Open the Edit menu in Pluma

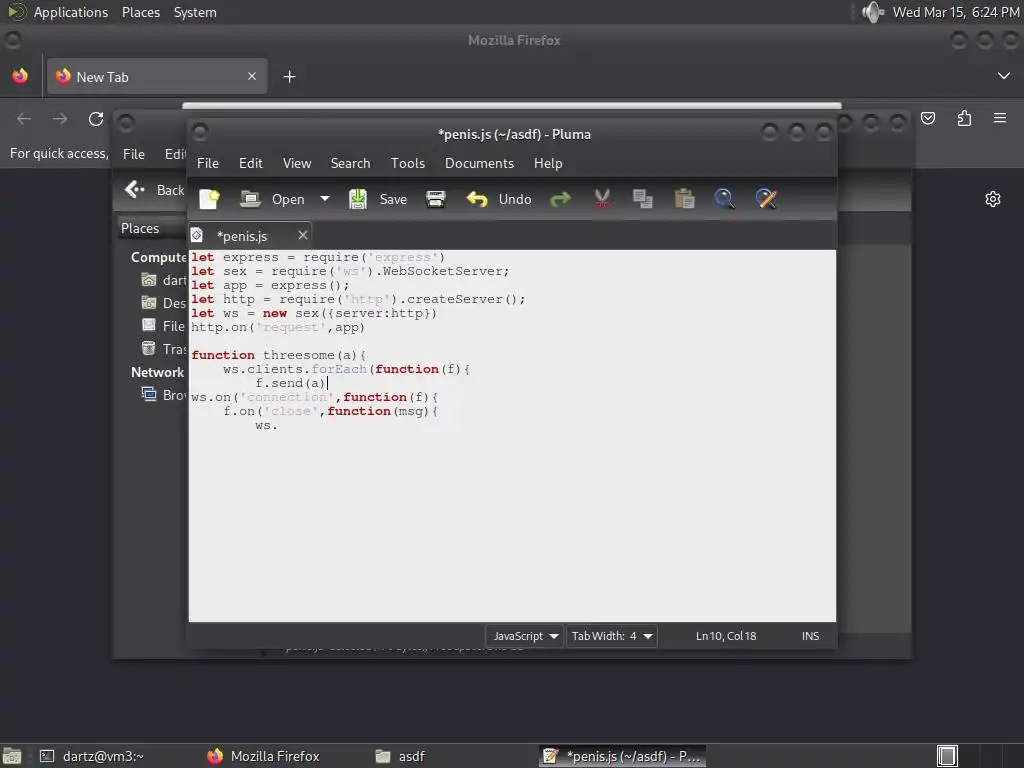[251, 163]
